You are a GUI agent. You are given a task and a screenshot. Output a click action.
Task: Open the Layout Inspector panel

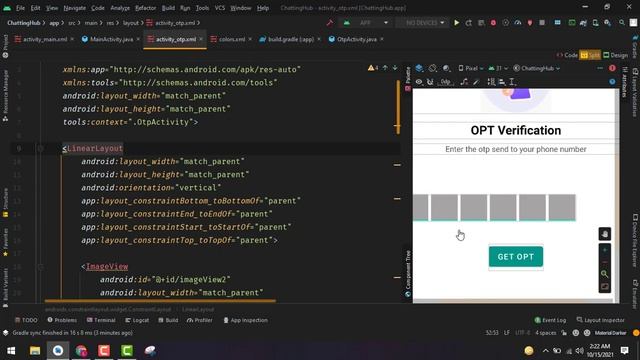600,320
